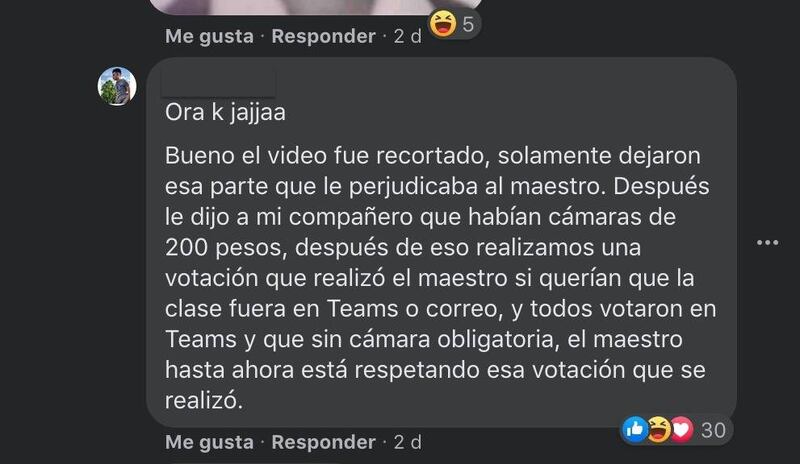Viewport: 800px width, 464px height.
Task: Open the three-dot comment options menu
Action: [767, 242]
